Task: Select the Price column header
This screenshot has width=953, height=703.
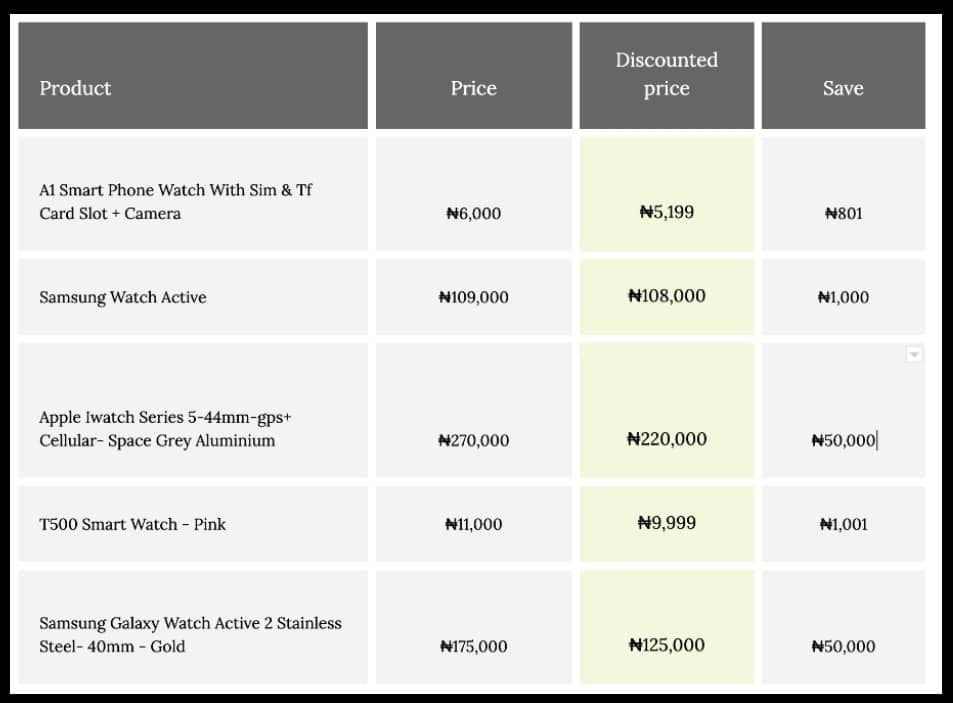Action: (473, 77)
